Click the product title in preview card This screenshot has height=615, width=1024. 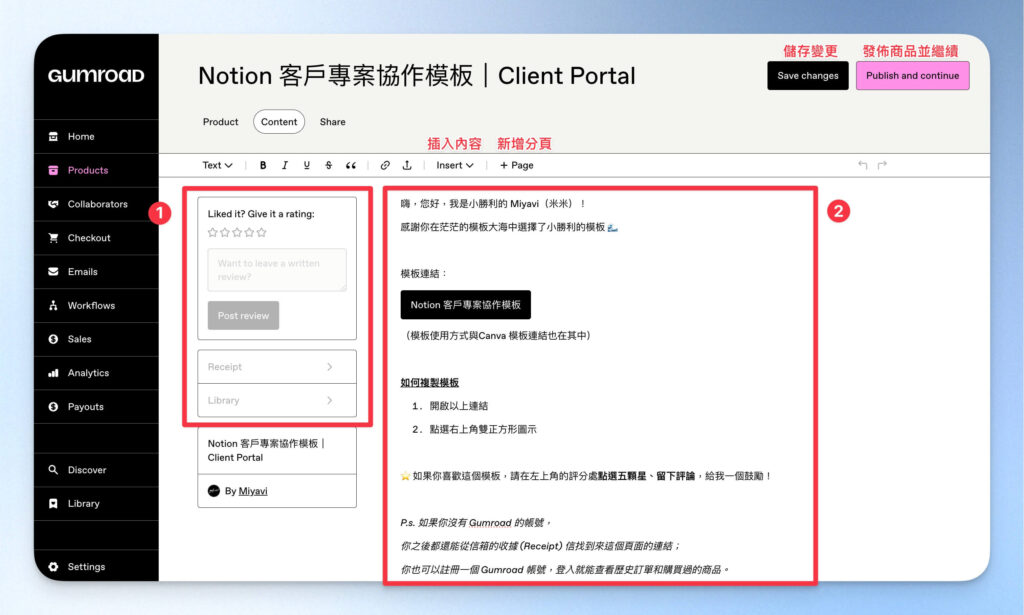pyautogui.click(x=266, y=450)
